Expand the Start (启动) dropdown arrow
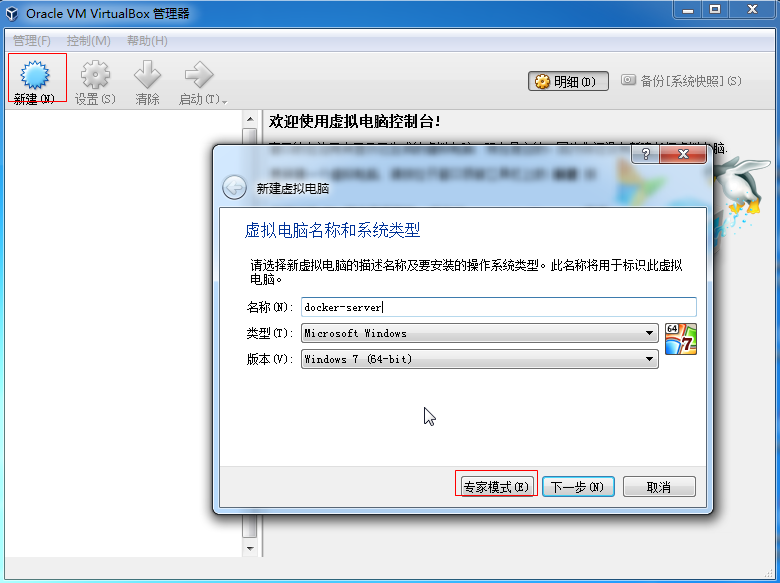The width and height of the screenshot is (780, 583). coord(225,101)
